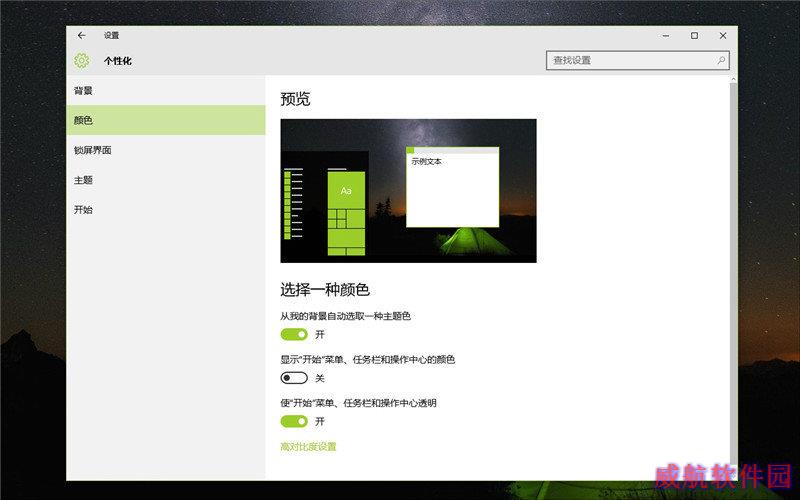Open the 开始 section
Image resolution: width=800 pixels, height=500 pixels.
click(166, 209)
